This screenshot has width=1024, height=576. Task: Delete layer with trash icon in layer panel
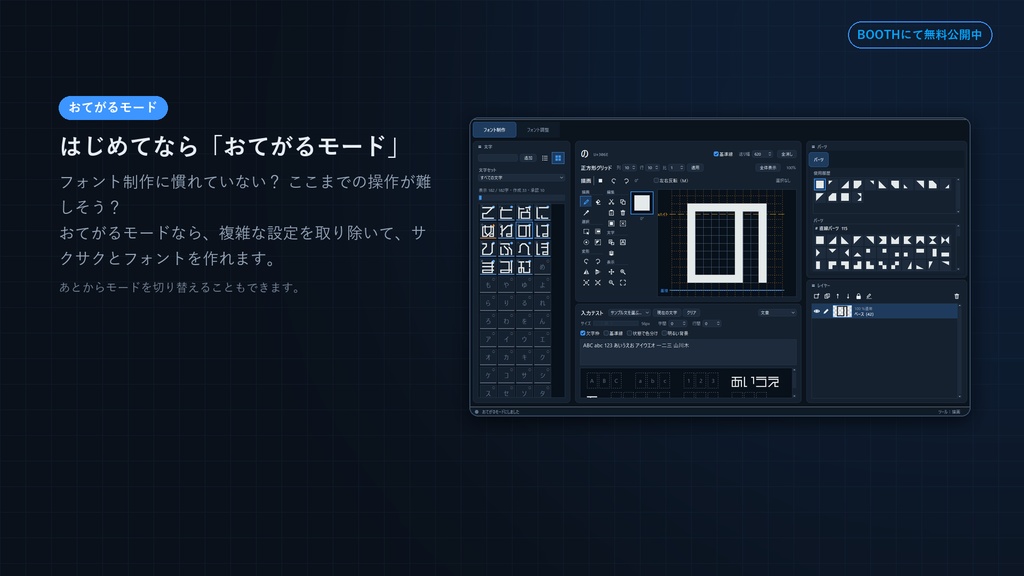pyautogui.click(x=957, y=296)
